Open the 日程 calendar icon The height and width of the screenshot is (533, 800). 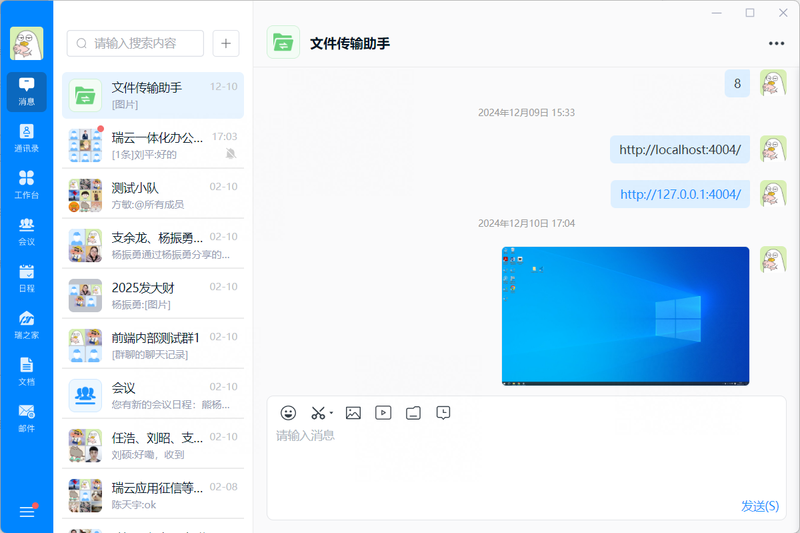27,278
